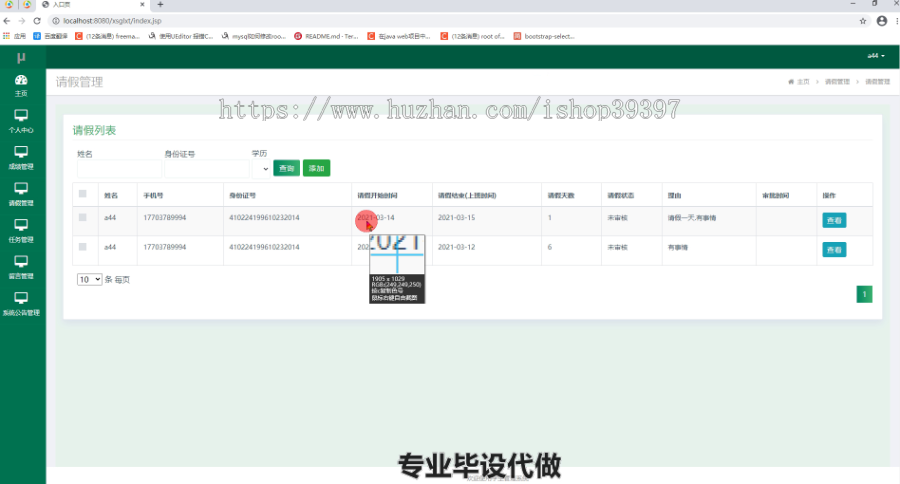Click the 请假管理 page heading

pyautogui.click(x=79, y=82)
